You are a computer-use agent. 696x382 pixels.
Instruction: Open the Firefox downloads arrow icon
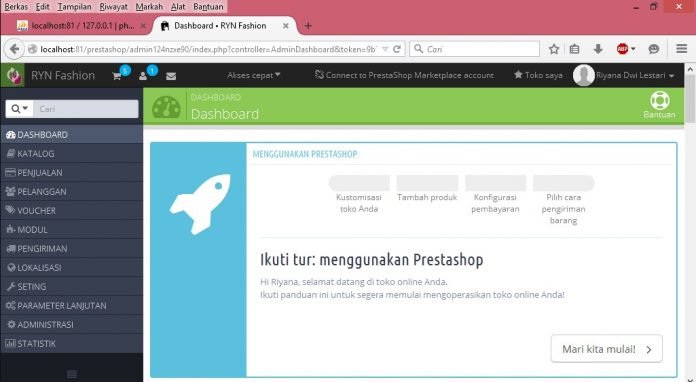pos(598,49)
